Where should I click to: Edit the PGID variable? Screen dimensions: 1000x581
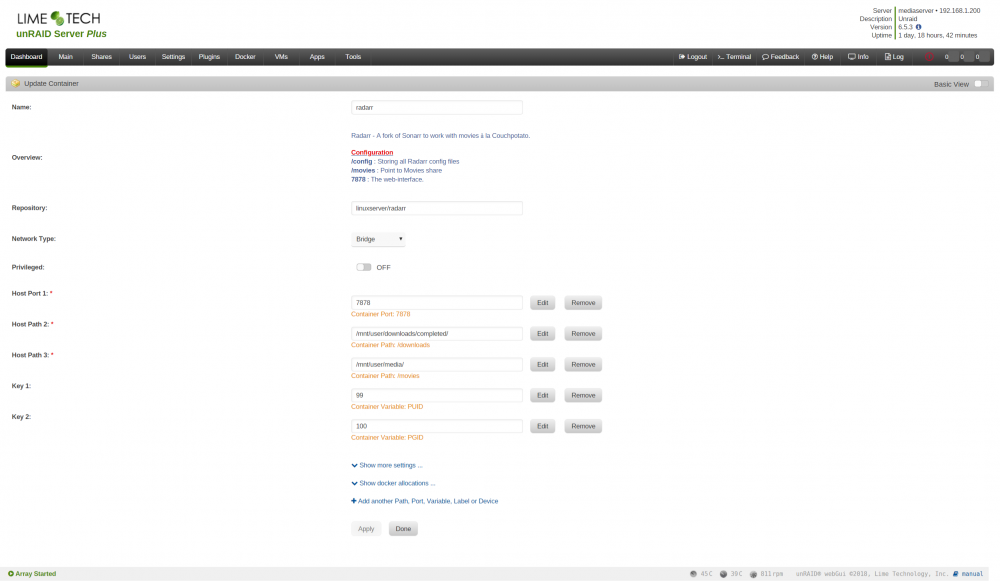pyautogui.click(x=543, y=426)
